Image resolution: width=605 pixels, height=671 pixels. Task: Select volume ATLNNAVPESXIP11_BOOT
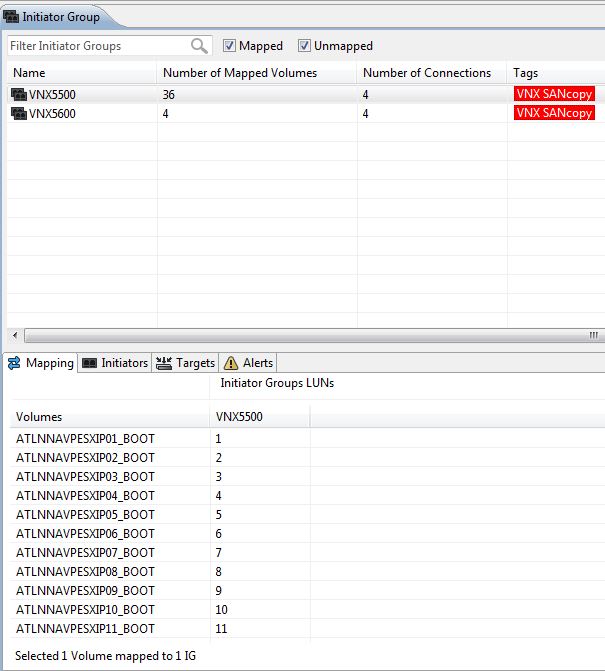(85, 629)
